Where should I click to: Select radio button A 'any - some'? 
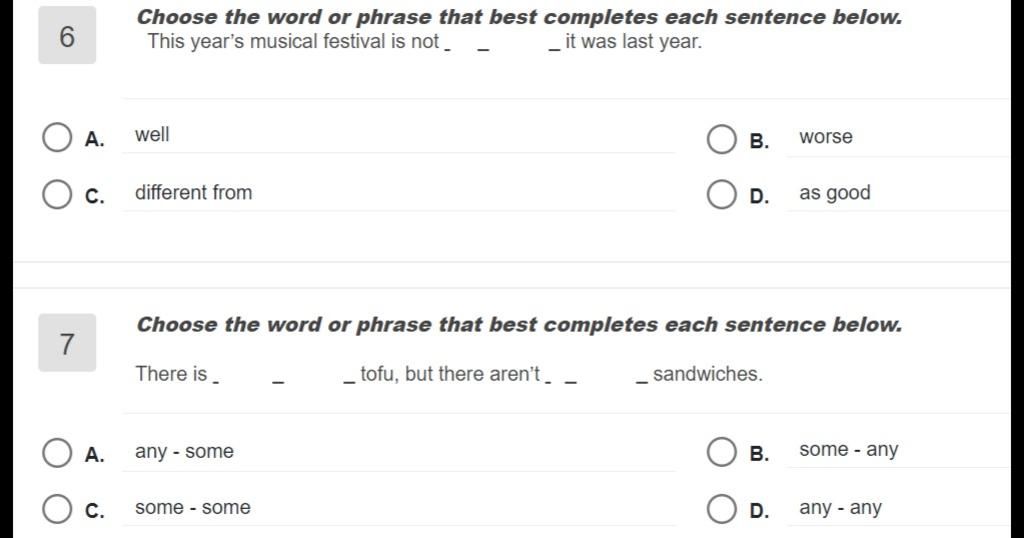(57, 452)
